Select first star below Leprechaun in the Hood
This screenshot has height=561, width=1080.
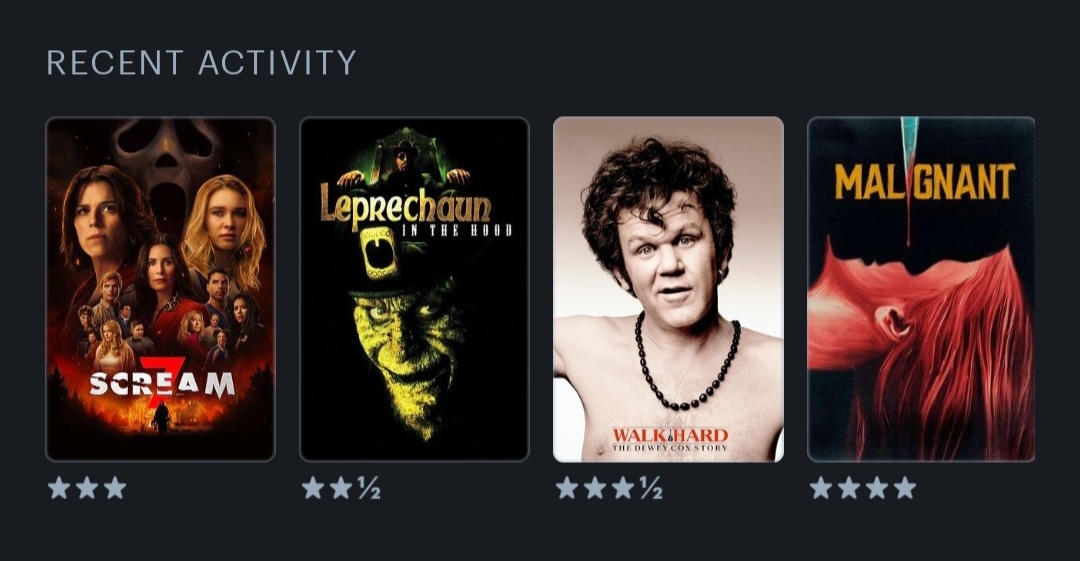(313, 488)
